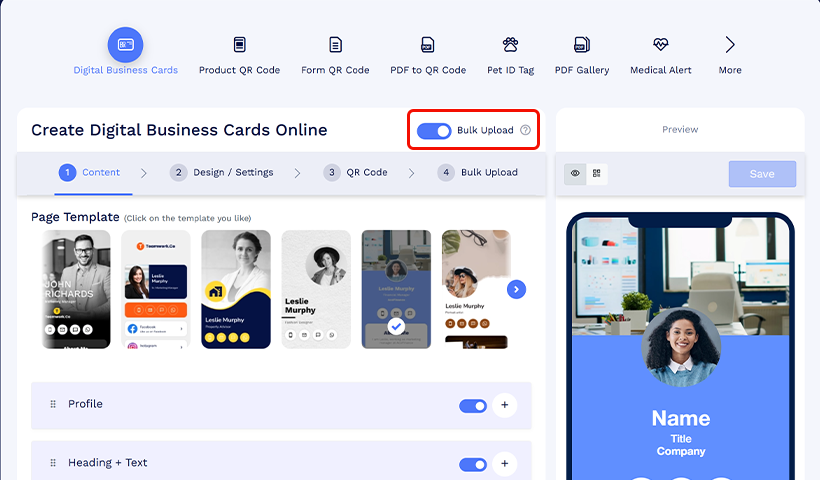Grab the Heading + Text drag handle
The image size is (820, 480).
point(53,463)
